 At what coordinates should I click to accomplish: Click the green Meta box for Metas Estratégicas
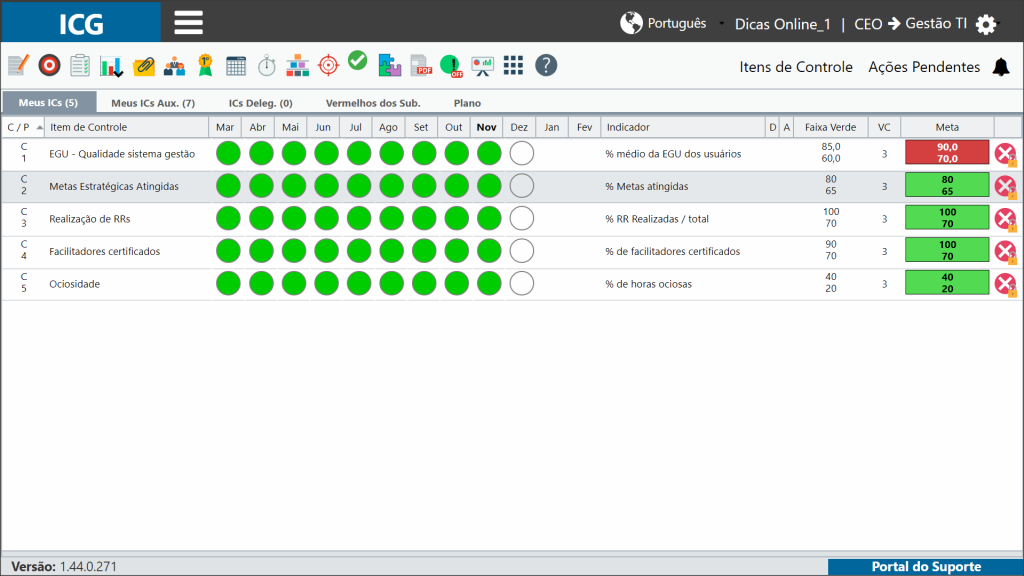tap(947, 185)
